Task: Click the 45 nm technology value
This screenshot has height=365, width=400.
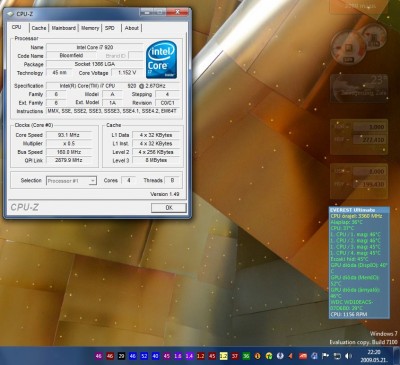Action: tap(60, 72)
